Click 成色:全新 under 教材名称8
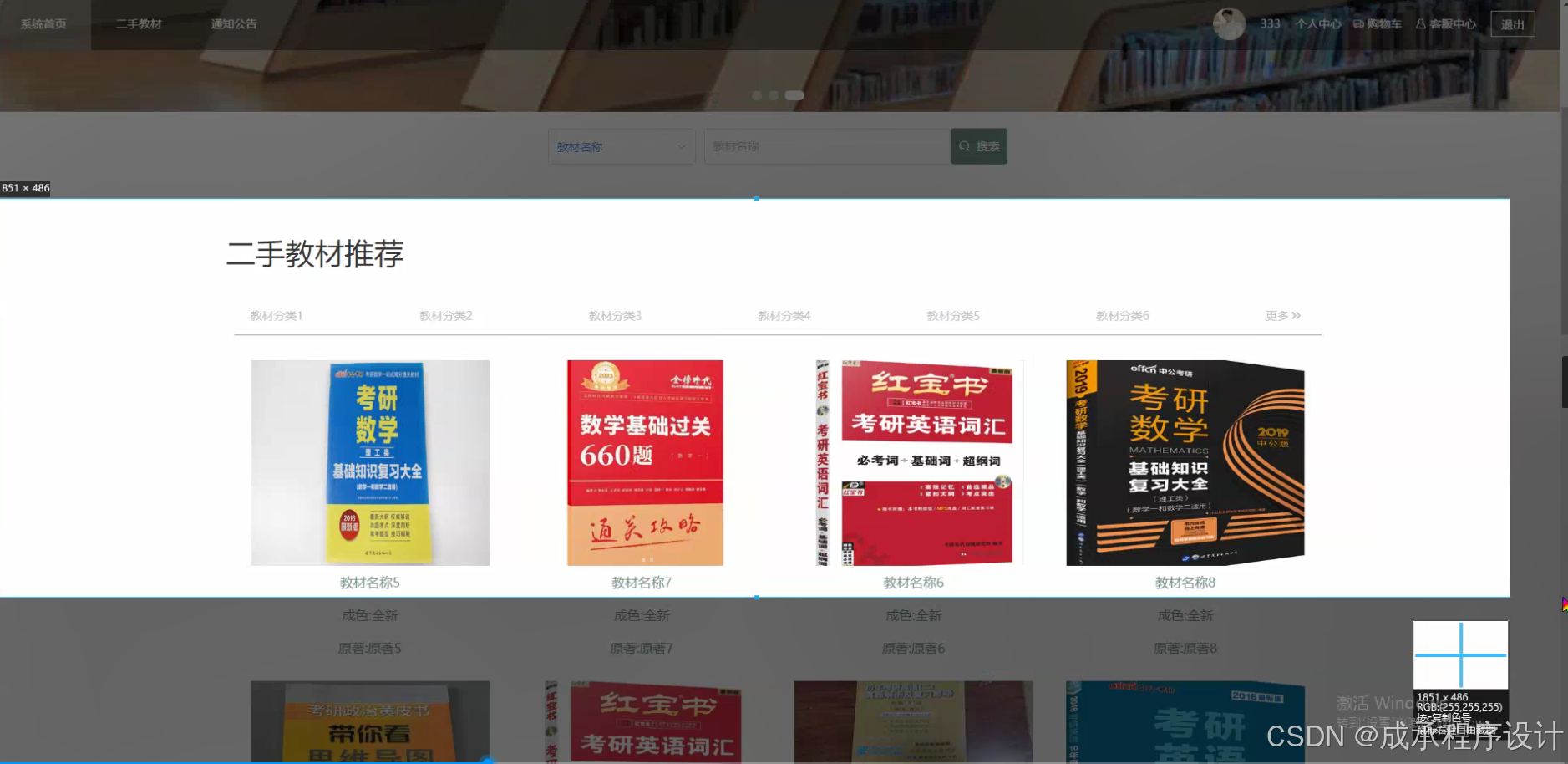 (x=1185, y=615)
